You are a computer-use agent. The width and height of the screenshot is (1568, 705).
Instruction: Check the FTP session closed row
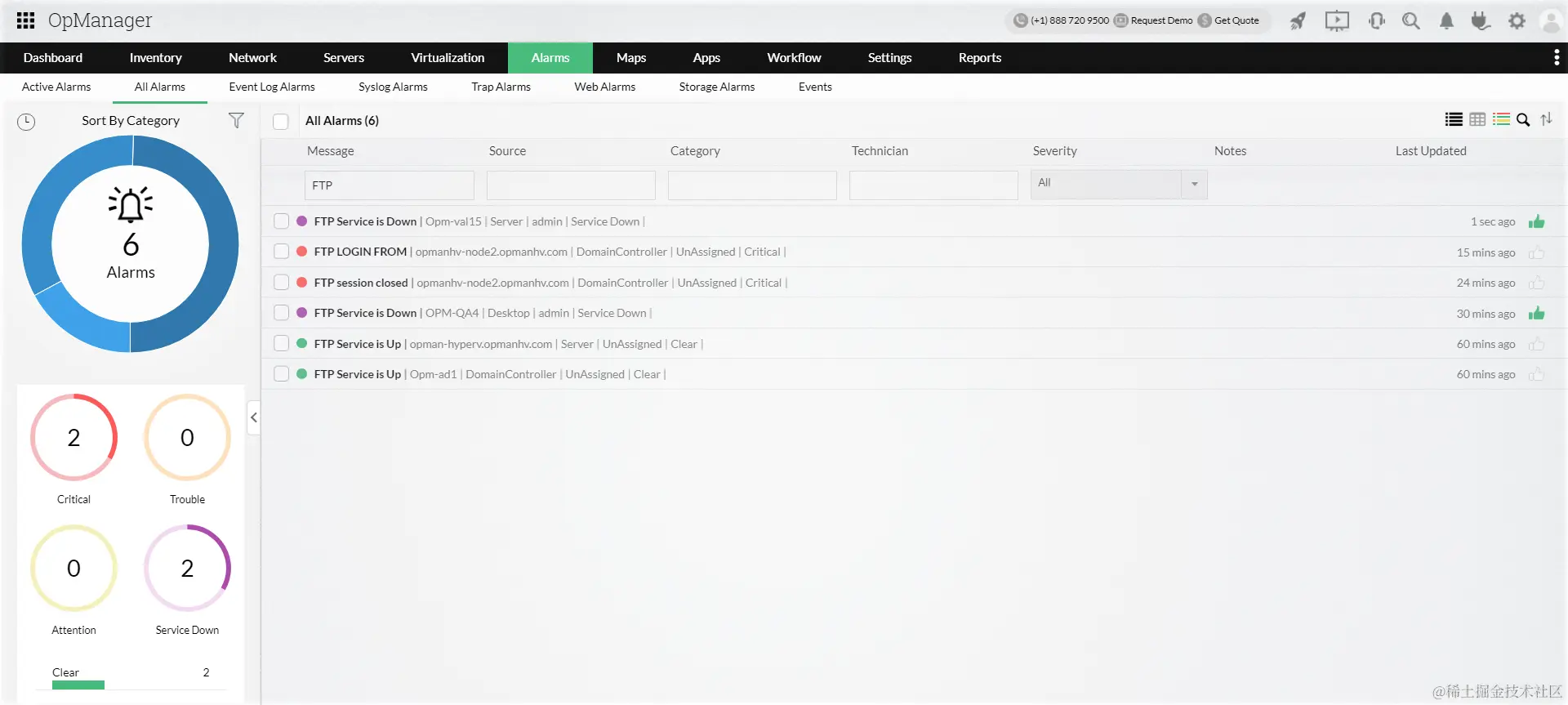[281, 283]
